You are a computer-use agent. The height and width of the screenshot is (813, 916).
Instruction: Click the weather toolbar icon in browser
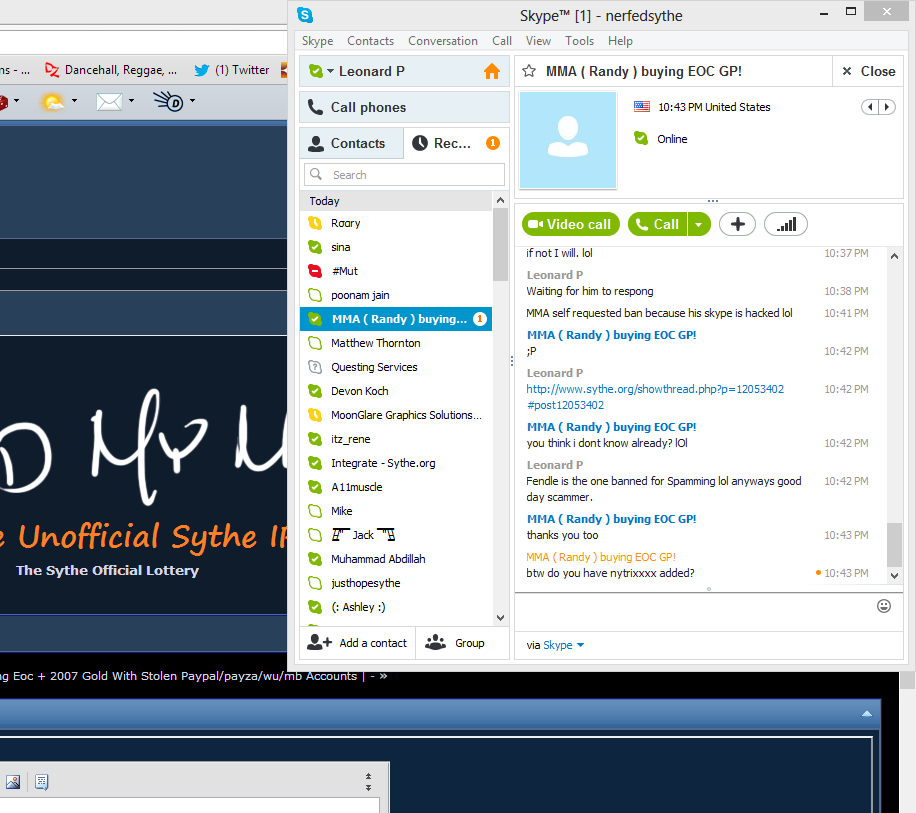[53, 102]
